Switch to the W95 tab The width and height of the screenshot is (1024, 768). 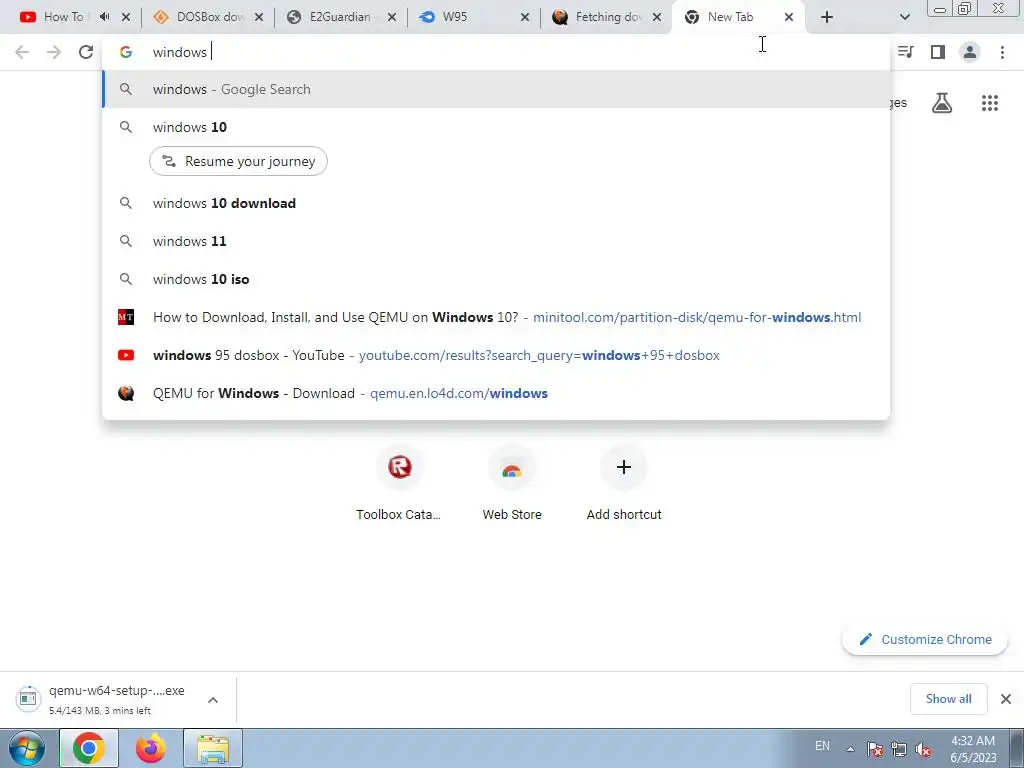pos(464,17)
